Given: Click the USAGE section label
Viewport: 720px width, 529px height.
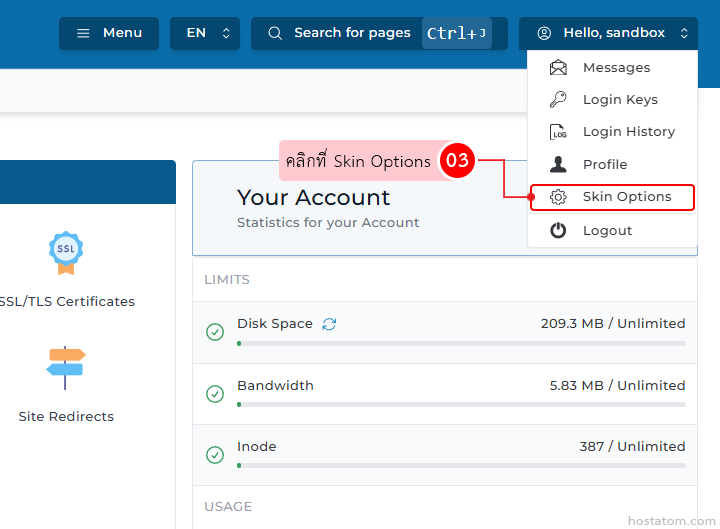Looking at the screenshot, I should point(228,506).
